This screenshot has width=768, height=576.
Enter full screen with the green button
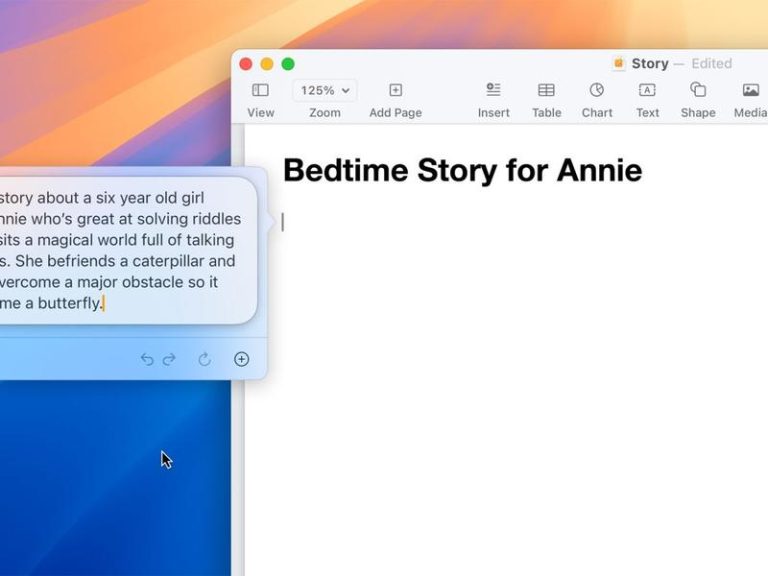click(288, 64)
